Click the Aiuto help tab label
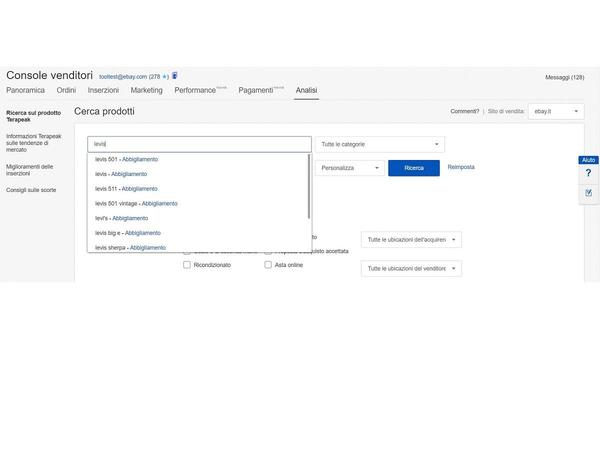This screenshot has height=450, width=600. pyautogui.click(x=588, y=160)
